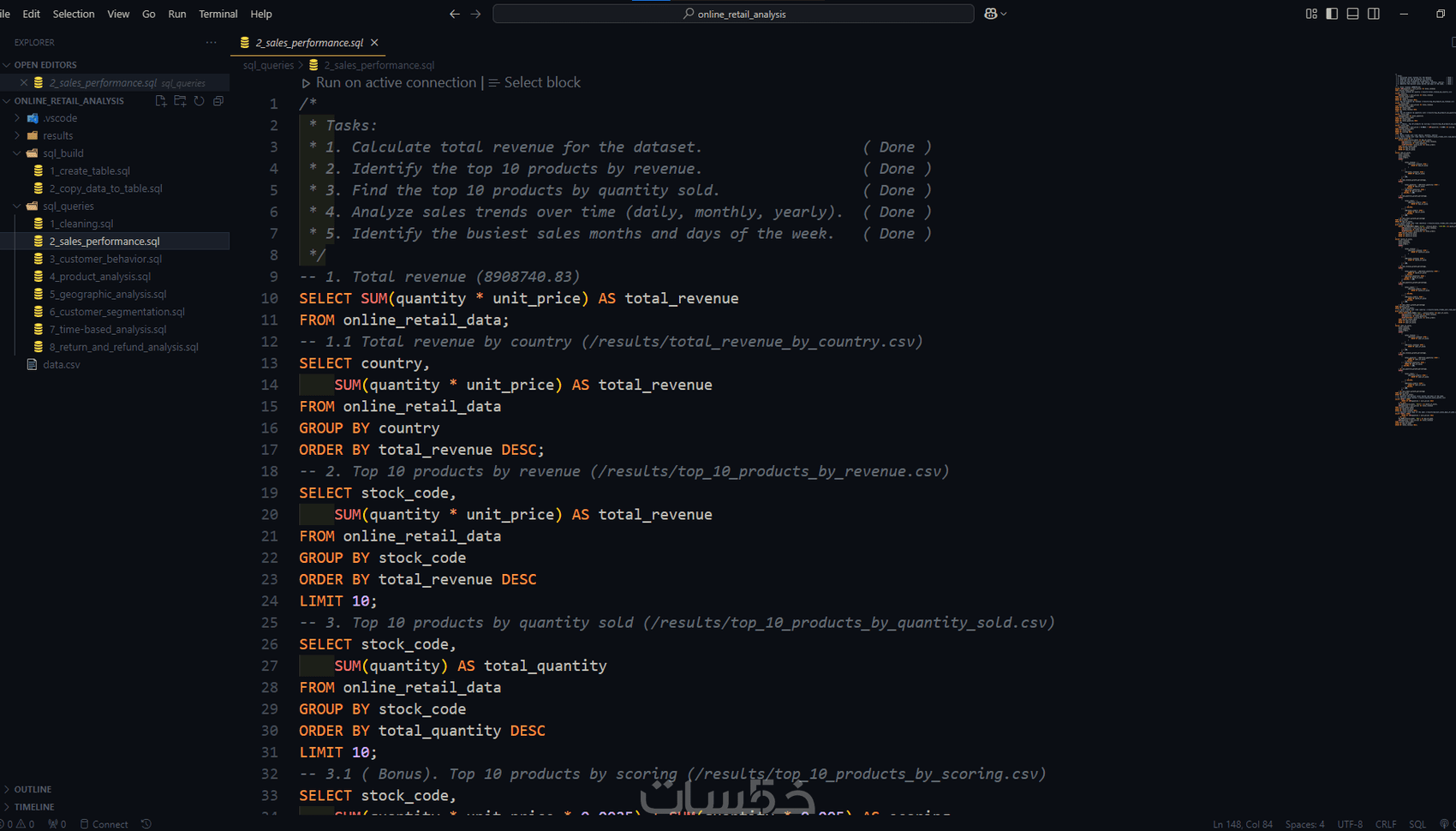The height and width of the screenshot is (831, 1456).
Task: Expand the results folder
Action: [17, 135]
